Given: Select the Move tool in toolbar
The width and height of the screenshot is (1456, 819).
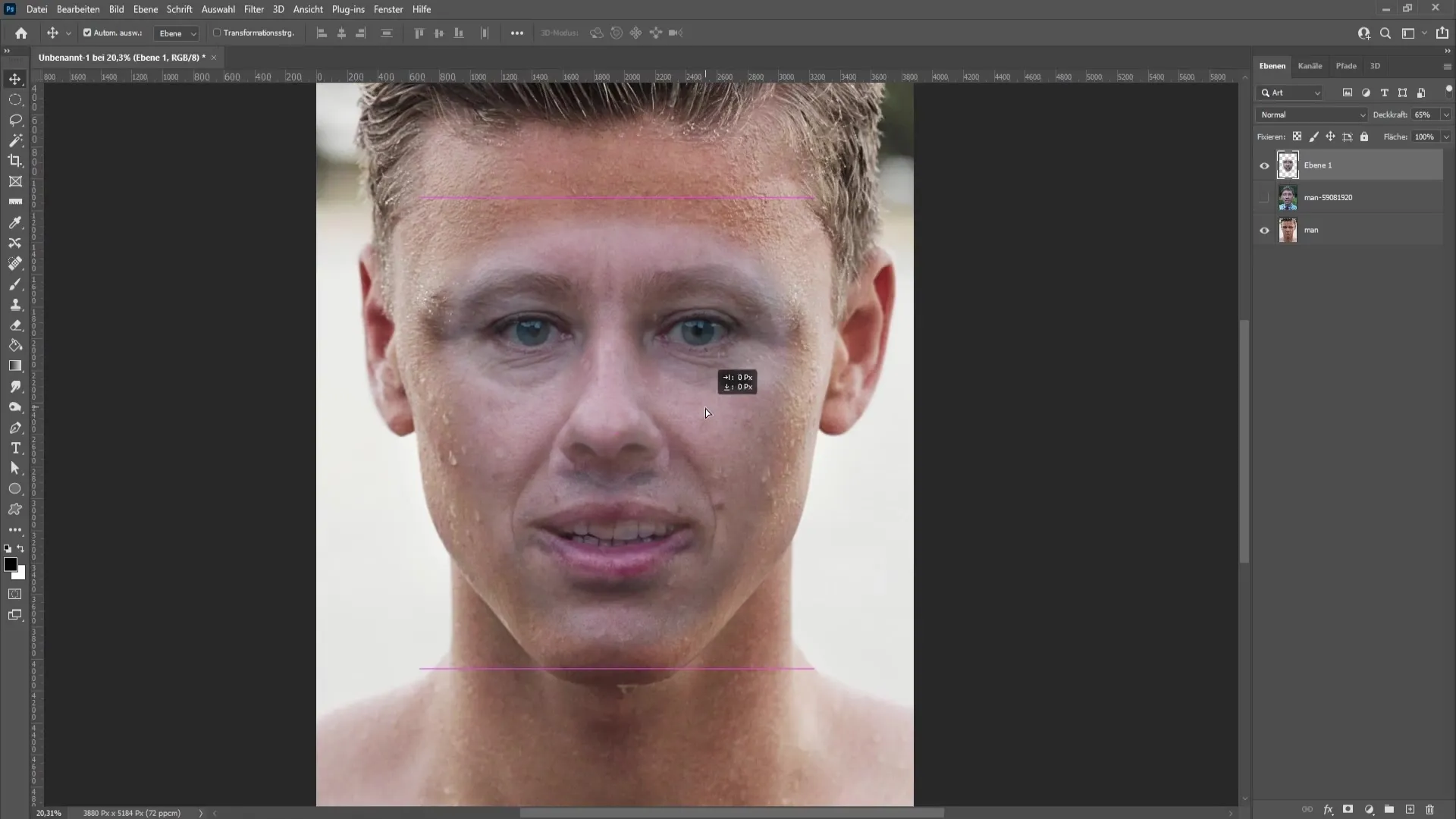Looking at the screenshot, I should click(x=15, y=79).
